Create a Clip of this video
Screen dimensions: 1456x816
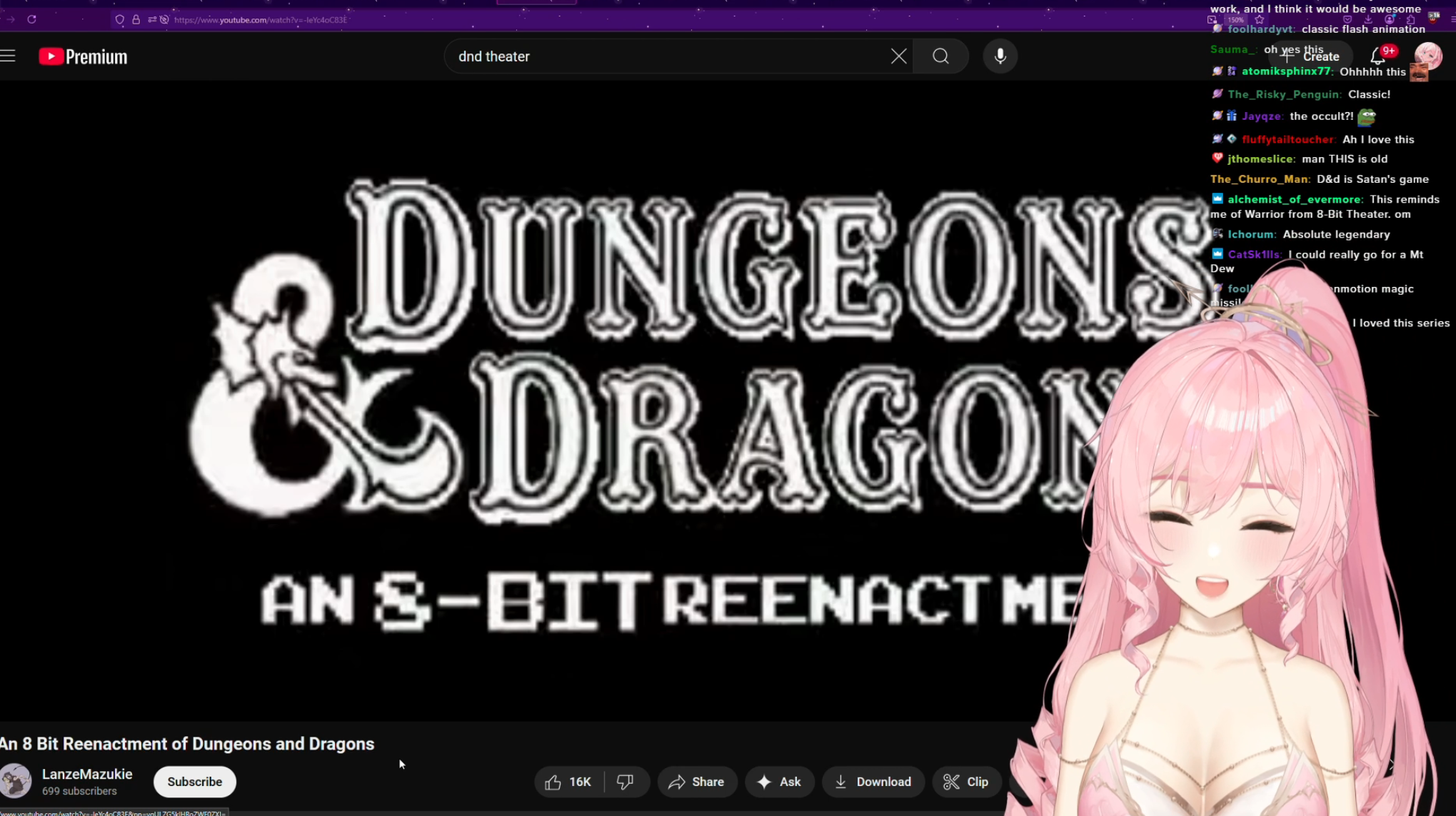pos(965,782)
